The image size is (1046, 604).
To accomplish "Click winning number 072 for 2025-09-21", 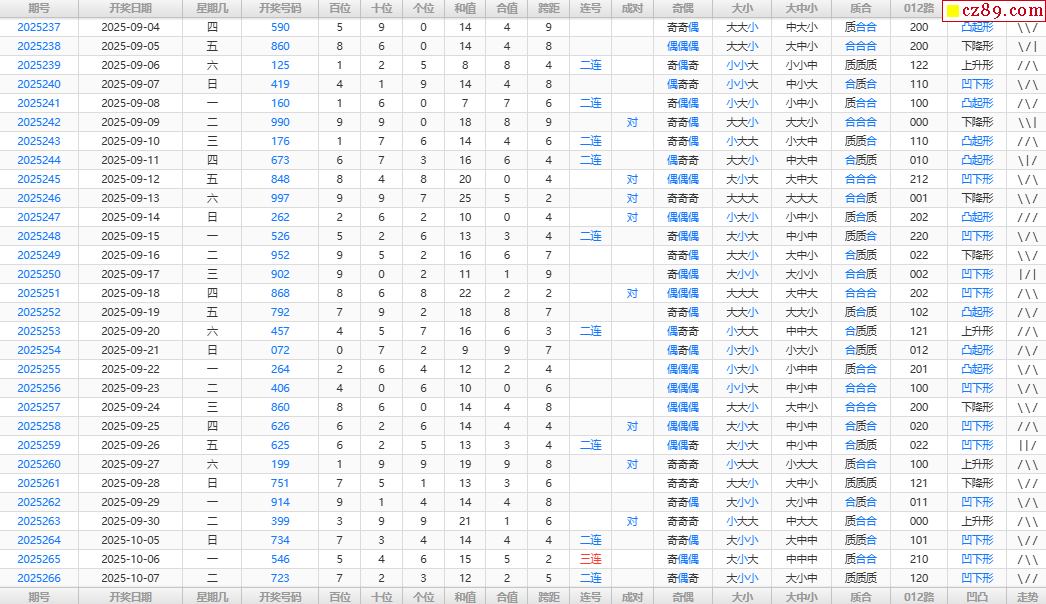I will pos(280,350).
